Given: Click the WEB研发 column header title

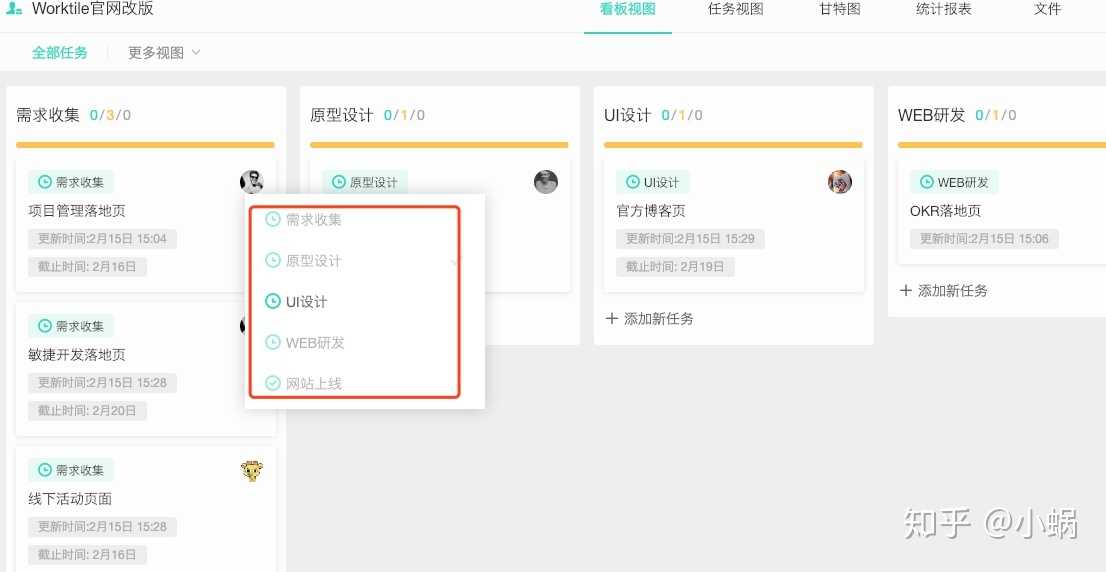Looking at the screenshot, I should [x=931, y=115].
